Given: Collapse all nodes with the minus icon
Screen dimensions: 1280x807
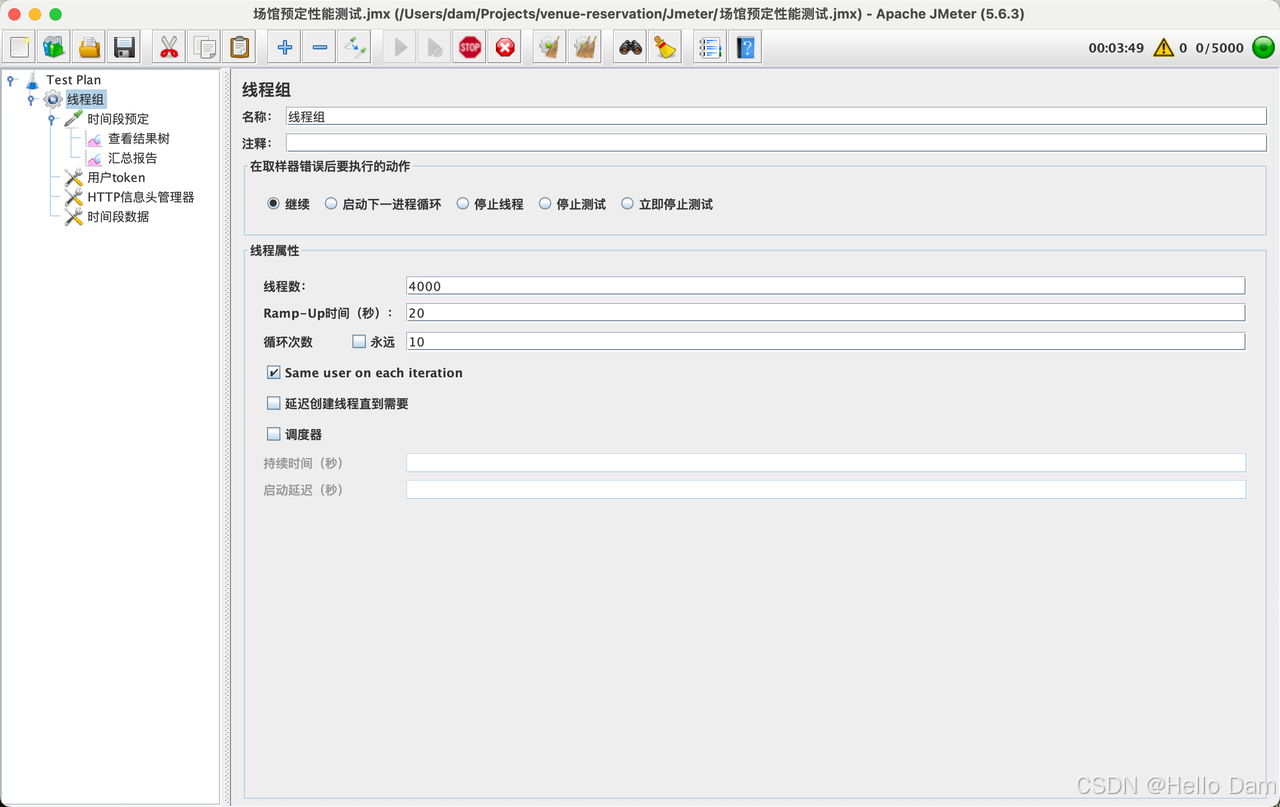Looking at the screenshot, I should pyautogui.click(x=319, y=47).
